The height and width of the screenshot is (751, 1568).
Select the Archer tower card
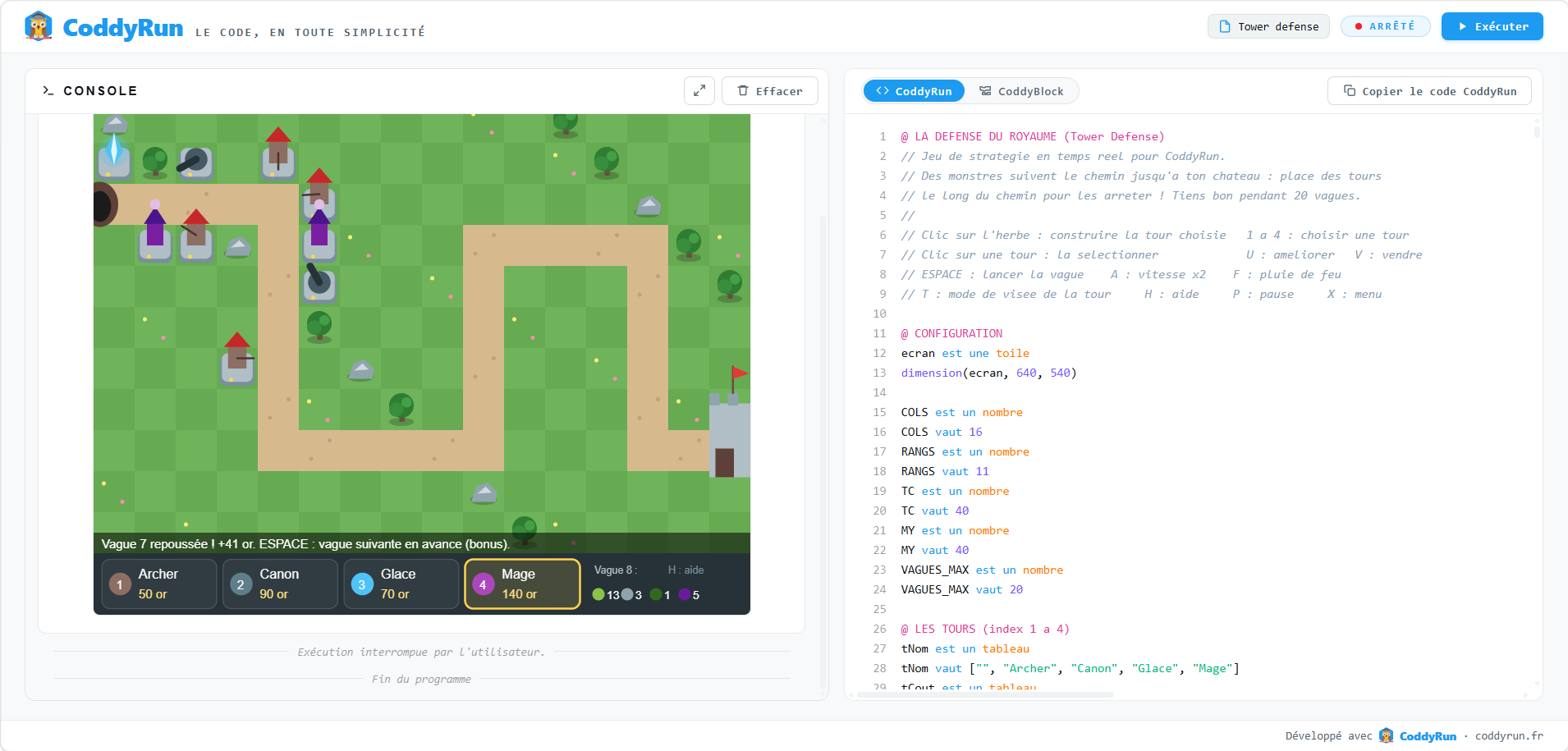(x=158, y=584)
